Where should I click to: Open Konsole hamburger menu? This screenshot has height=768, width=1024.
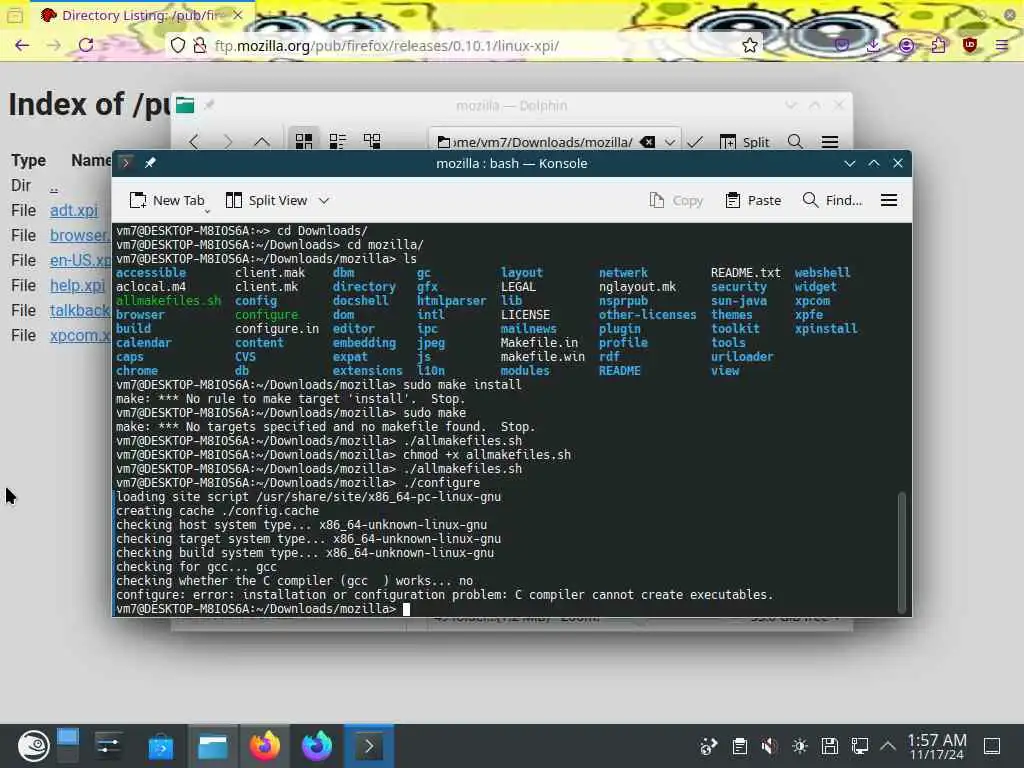889,200
